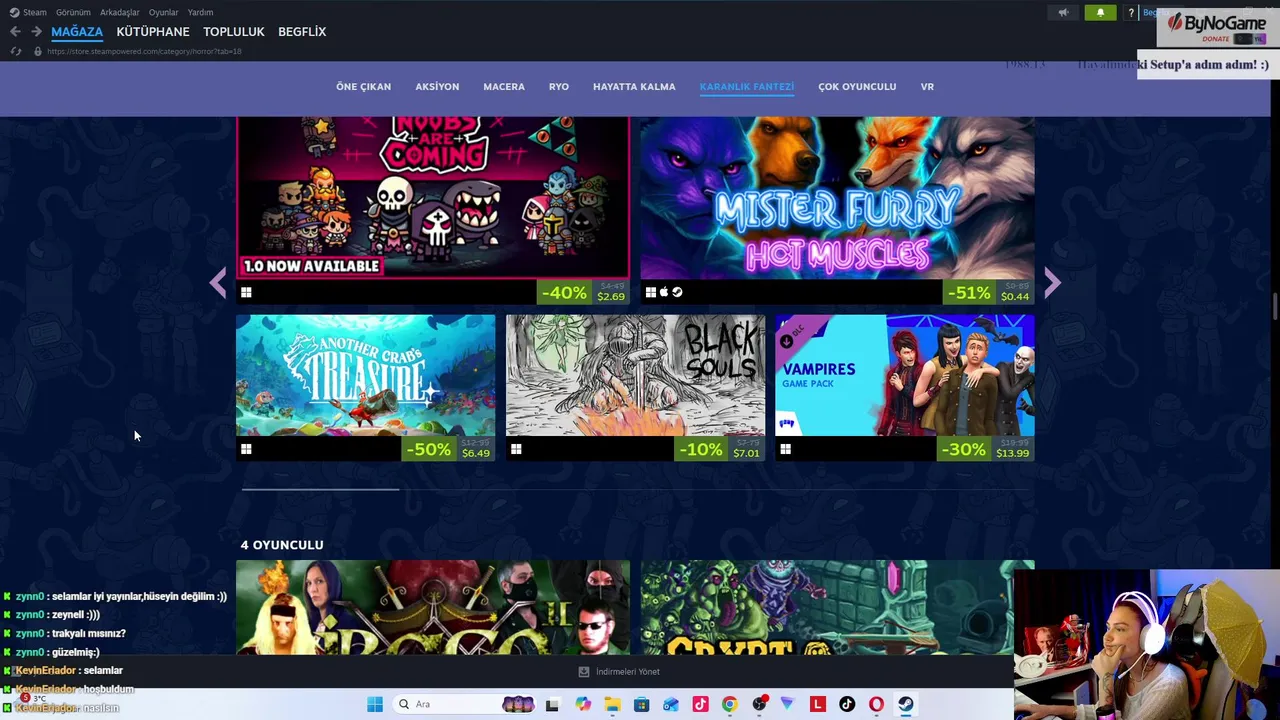The height and width of the screenshot is (720, 1280).
Task: Click İndirmeleri Yönet downloads link
Action: pyautogui.click(x=619, y=672)
